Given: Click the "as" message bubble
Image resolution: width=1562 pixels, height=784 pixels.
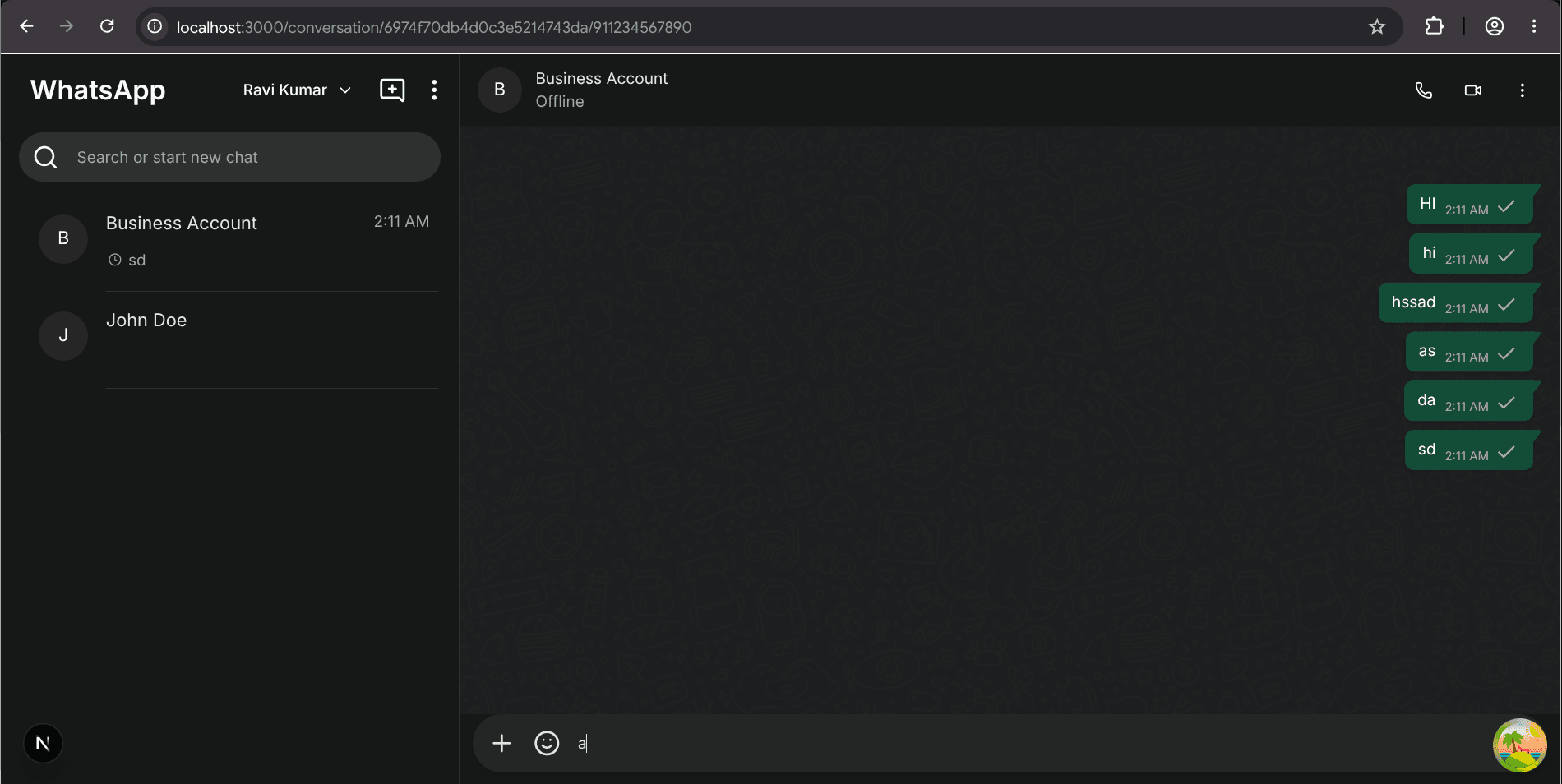Looking at the screenshot, I should tap(1470, 352).
